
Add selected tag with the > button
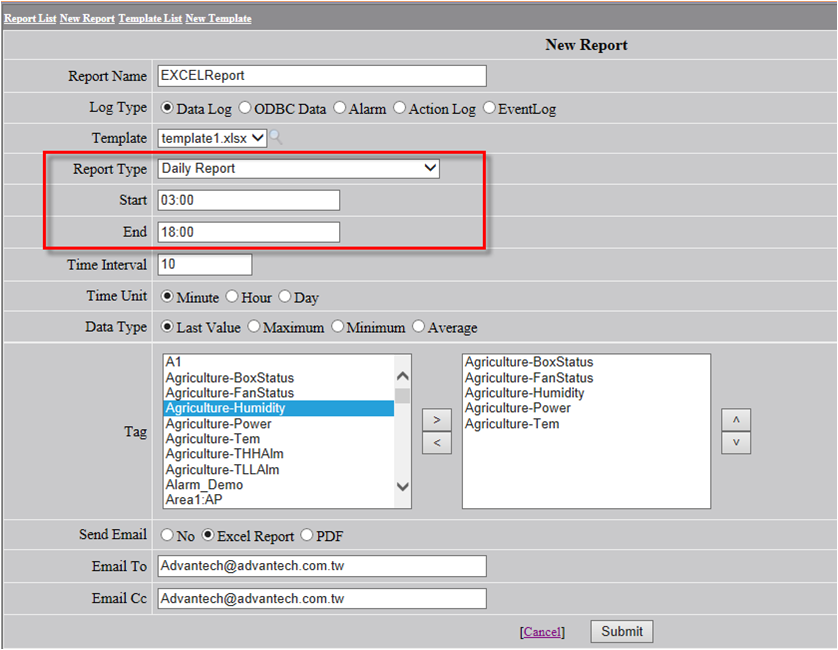coord(436,418)
